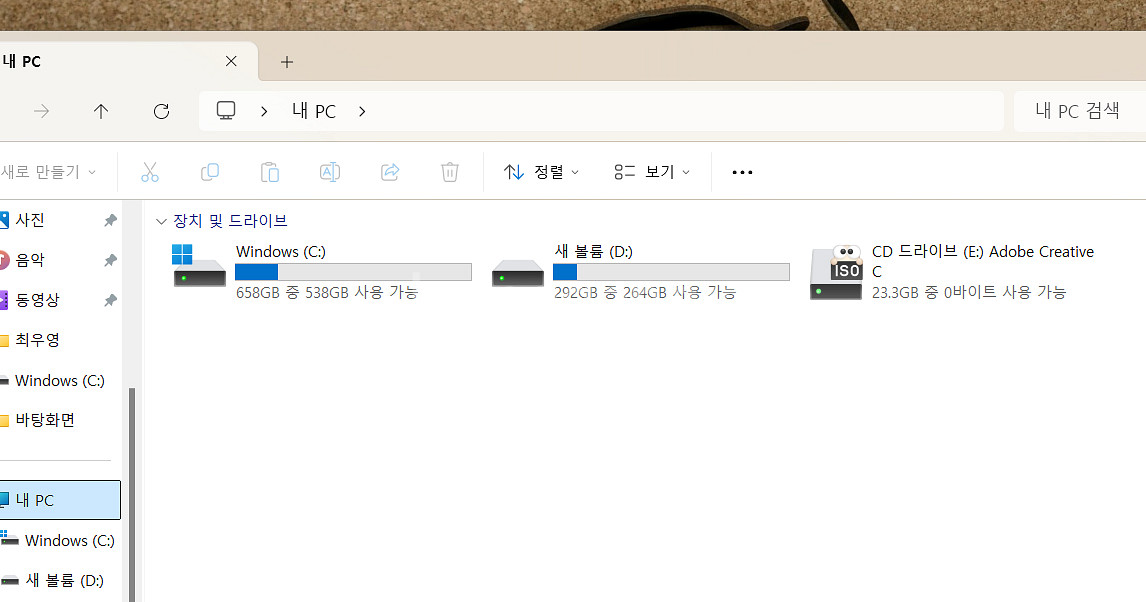Open the three-dot more options menu
This screenshot has width=1146, height=602.
(x=742, y=172)
